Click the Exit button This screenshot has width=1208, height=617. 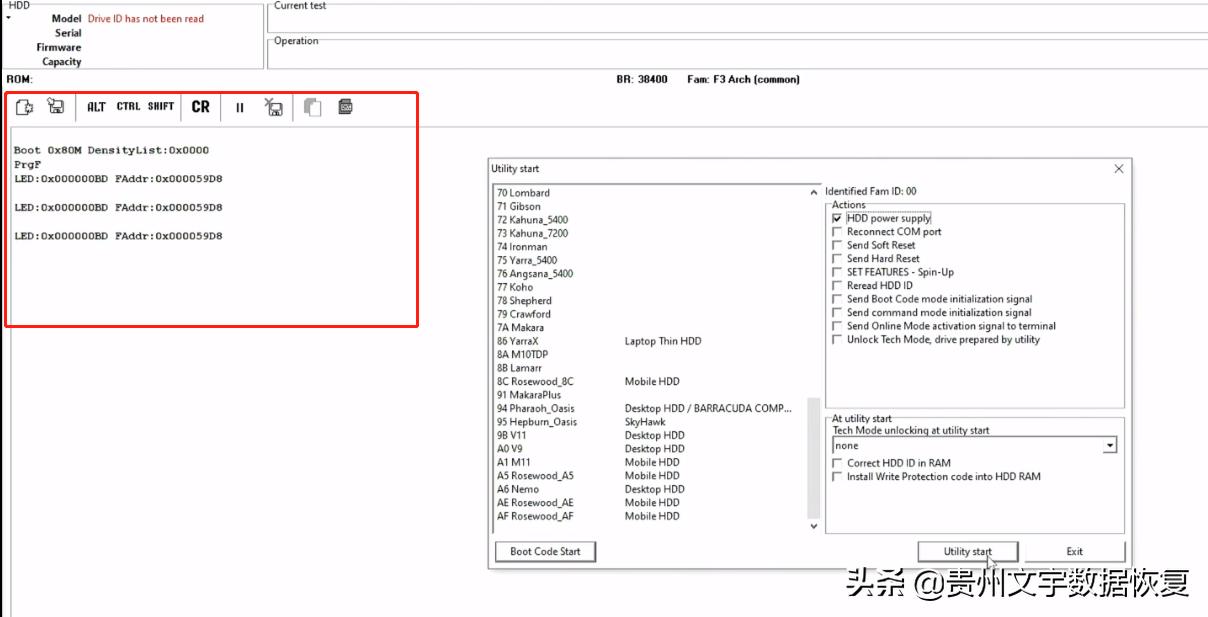coord(1074,551)
